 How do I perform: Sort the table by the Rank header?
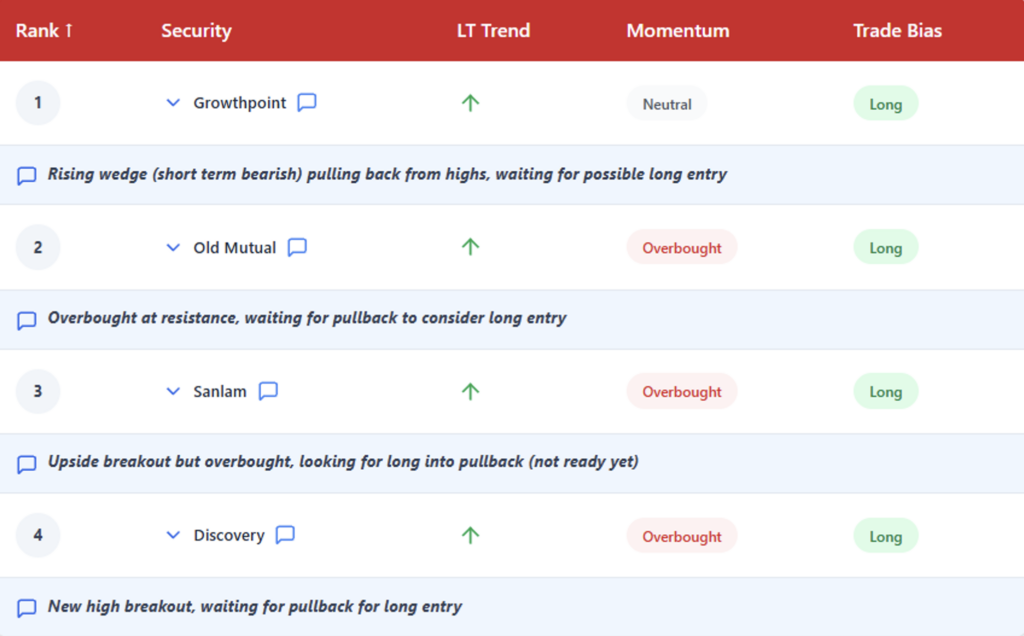click(44, 30)
